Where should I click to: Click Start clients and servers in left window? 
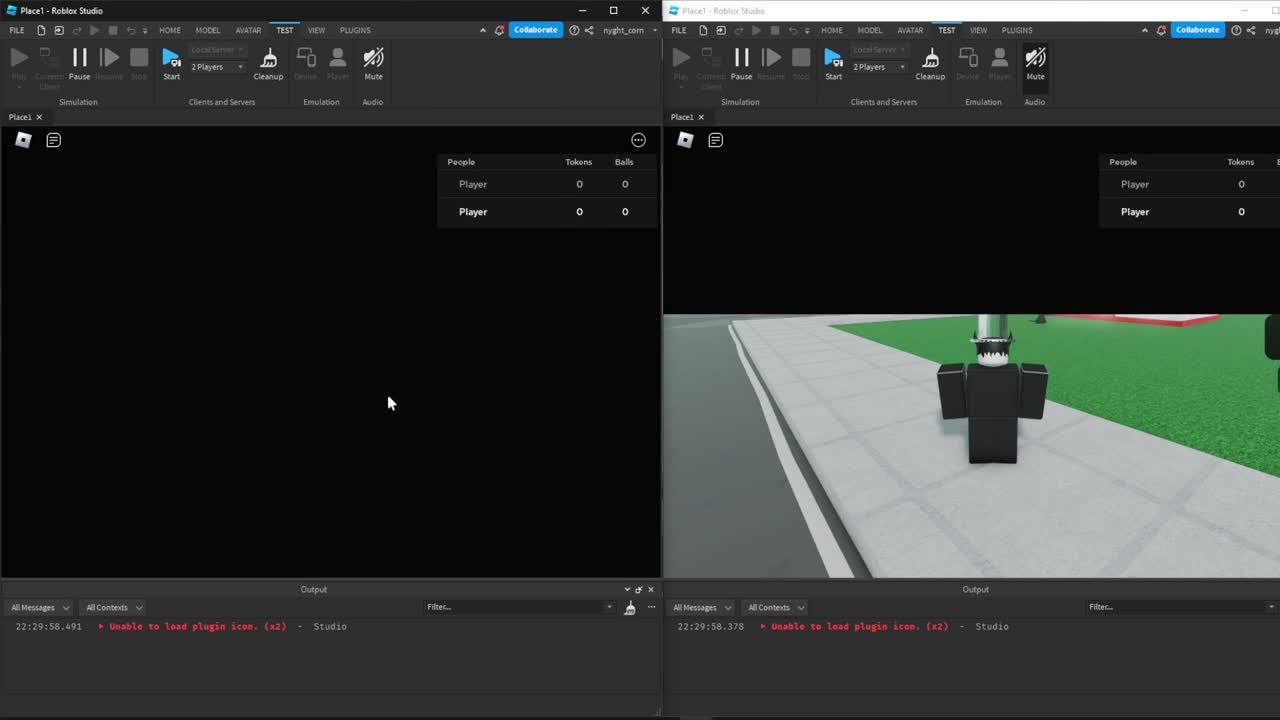click(171, 63)
